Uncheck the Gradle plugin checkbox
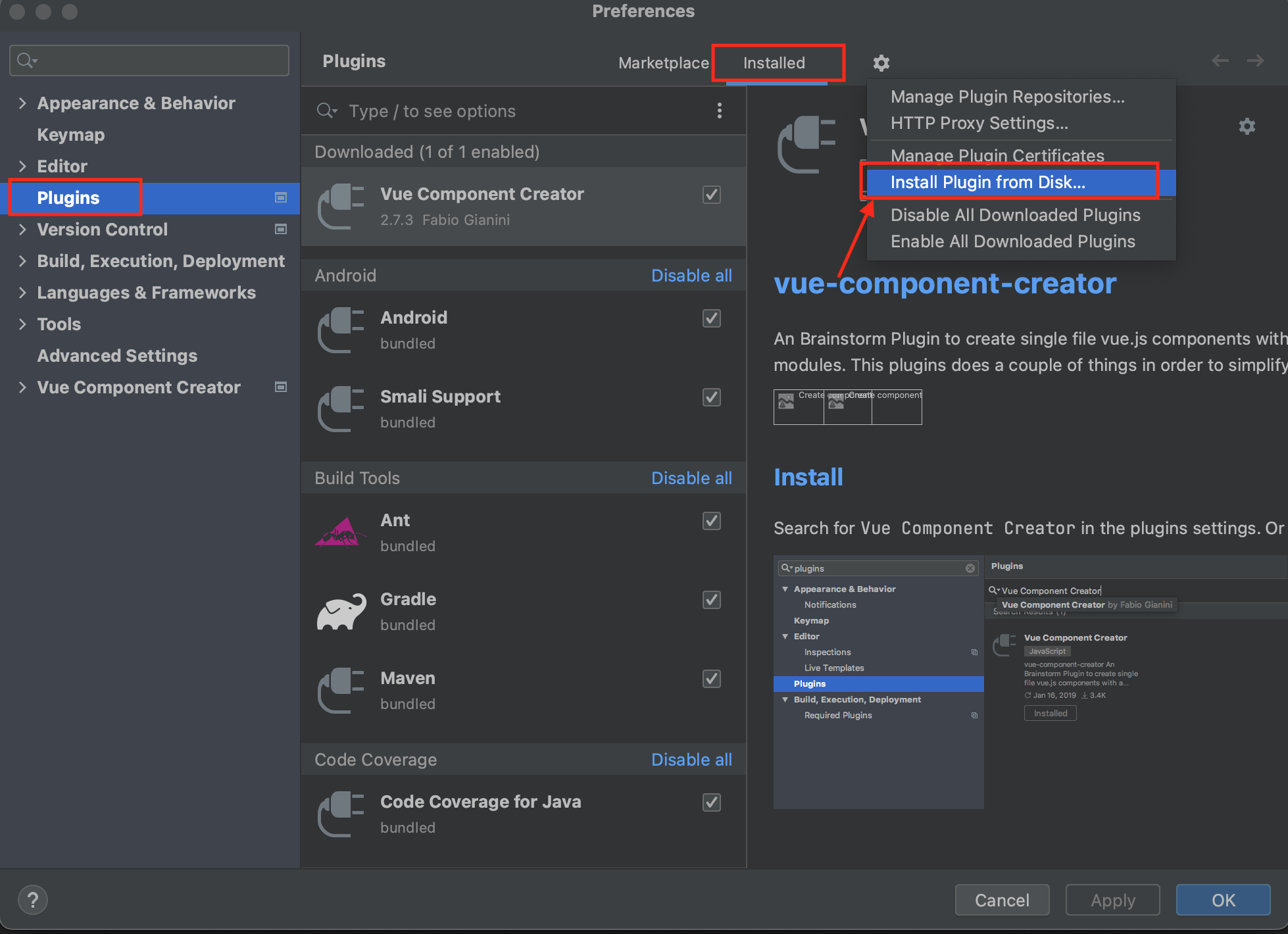 [x=711, y=600]
